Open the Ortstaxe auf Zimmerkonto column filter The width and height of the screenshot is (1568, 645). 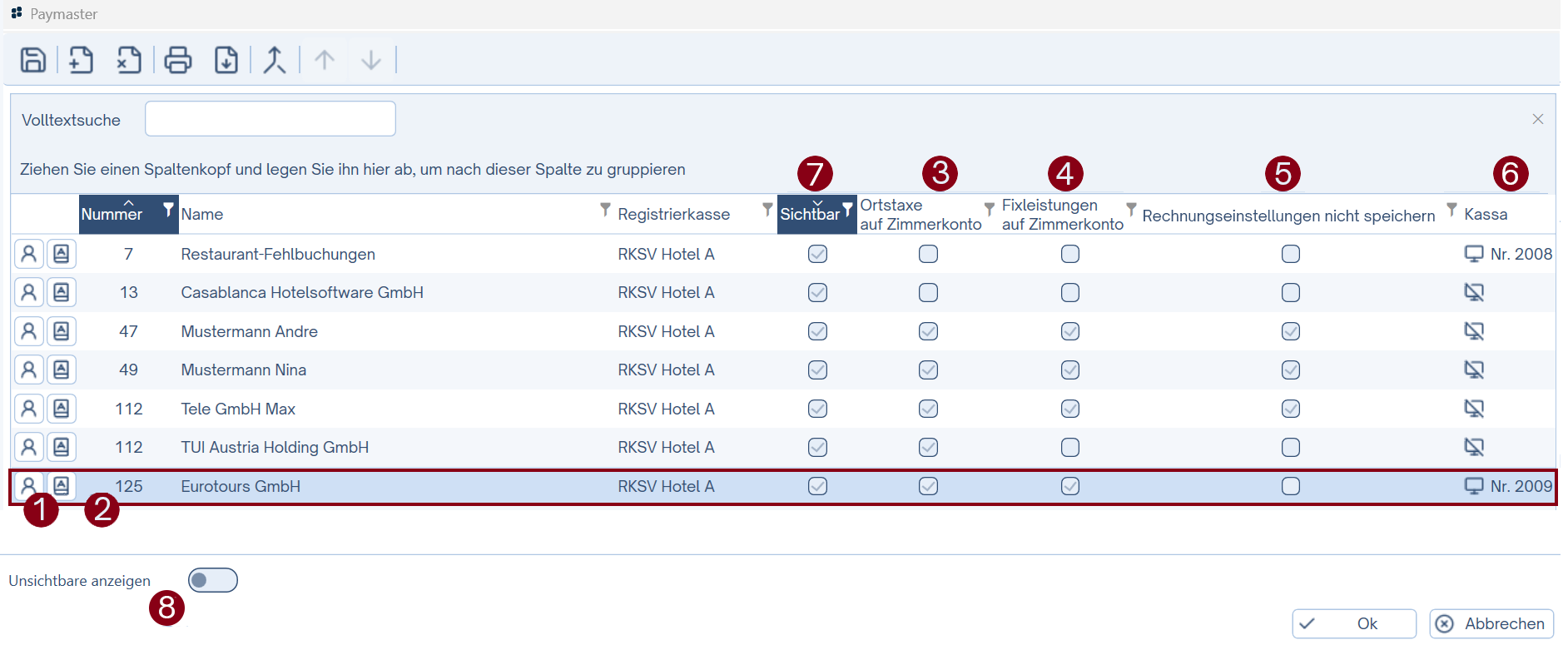(990, 209)
